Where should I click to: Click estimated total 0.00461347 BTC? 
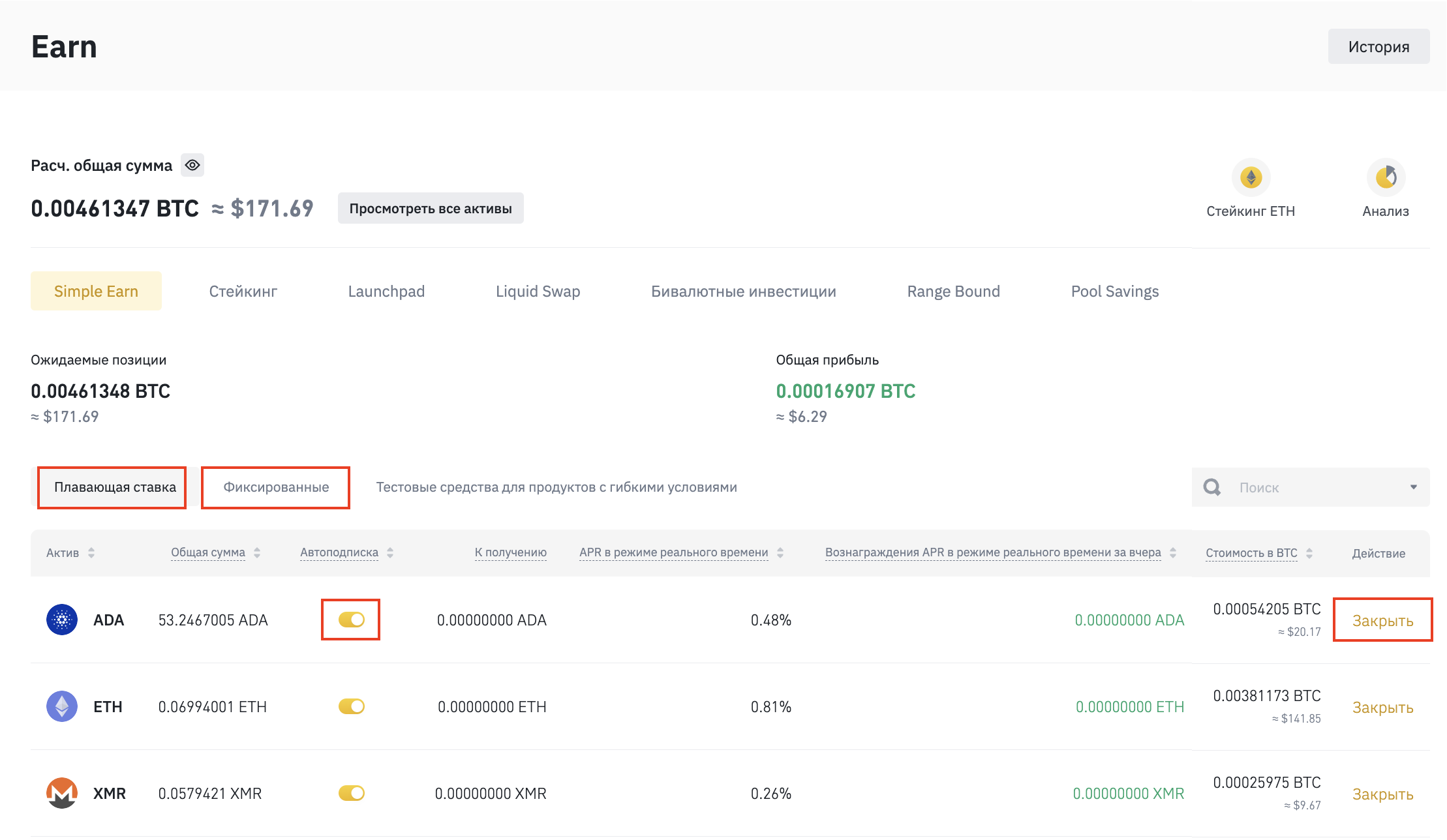tap(115, 208)
